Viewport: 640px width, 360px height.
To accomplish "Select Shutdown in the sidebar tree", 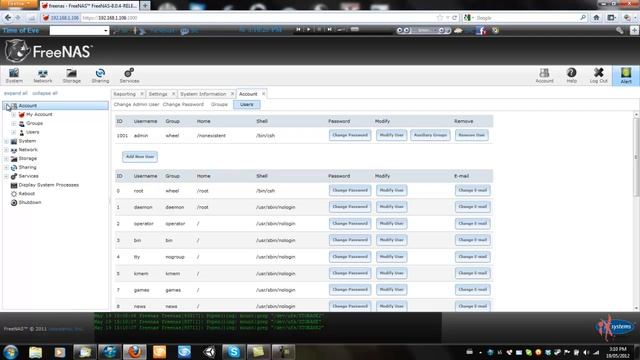I will [x=30, y=202].
